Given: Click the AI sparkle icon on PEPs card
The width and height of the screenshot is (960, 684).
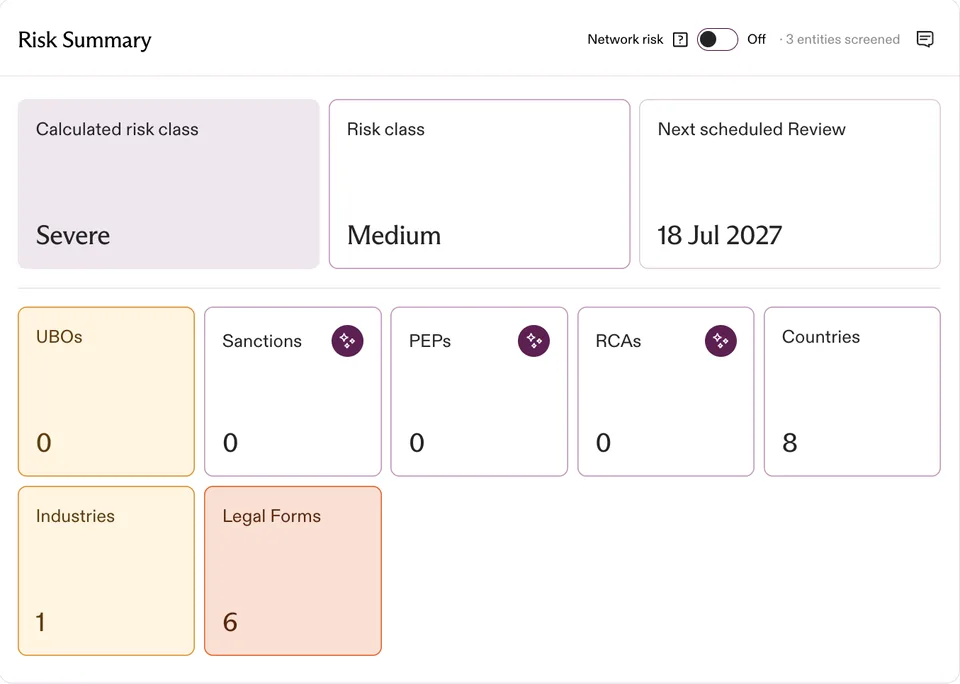Looking at the screenshot, I should point(534,341).
